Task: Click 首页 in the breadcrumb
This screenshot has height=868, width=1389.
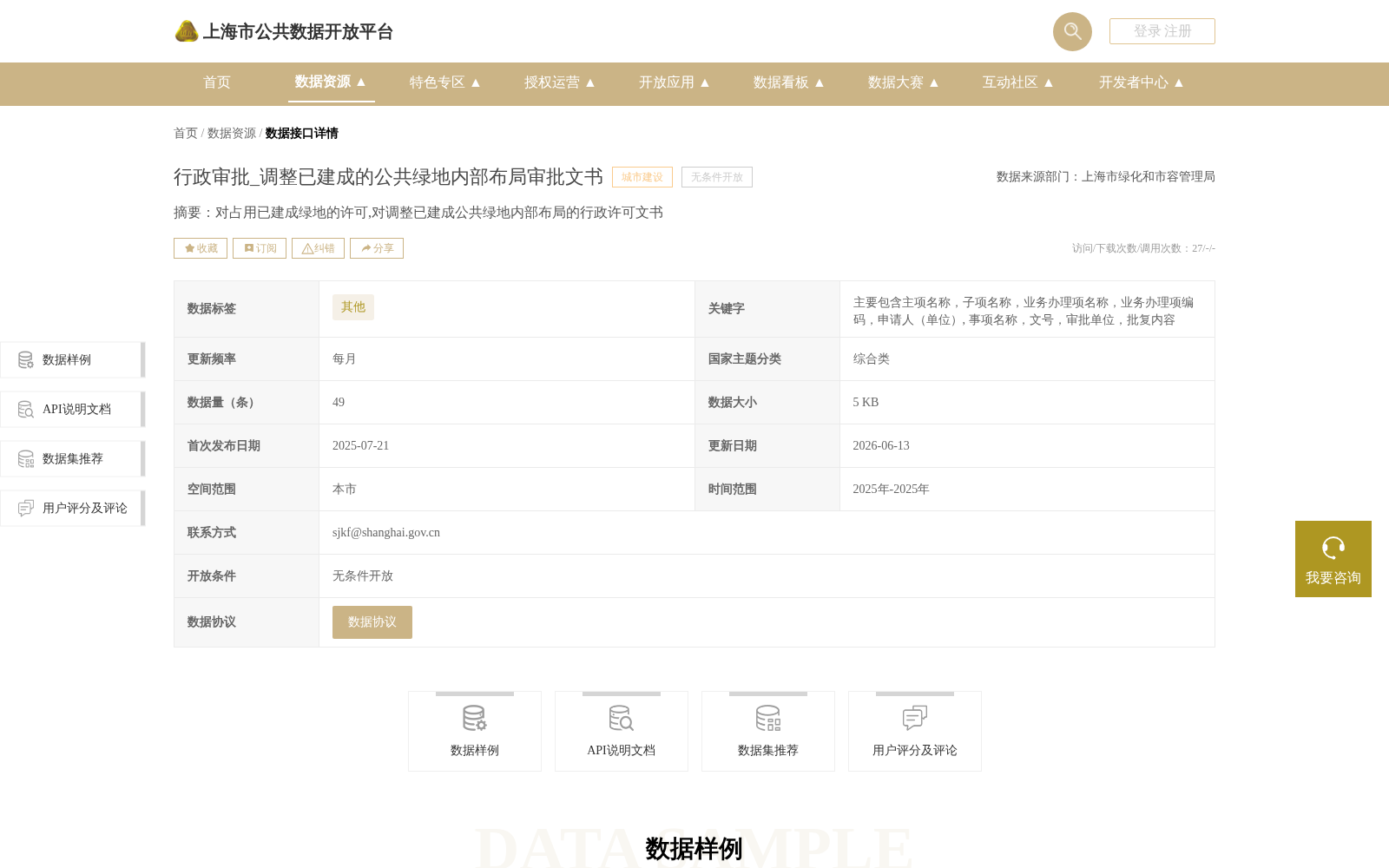Action: [186, 133]
